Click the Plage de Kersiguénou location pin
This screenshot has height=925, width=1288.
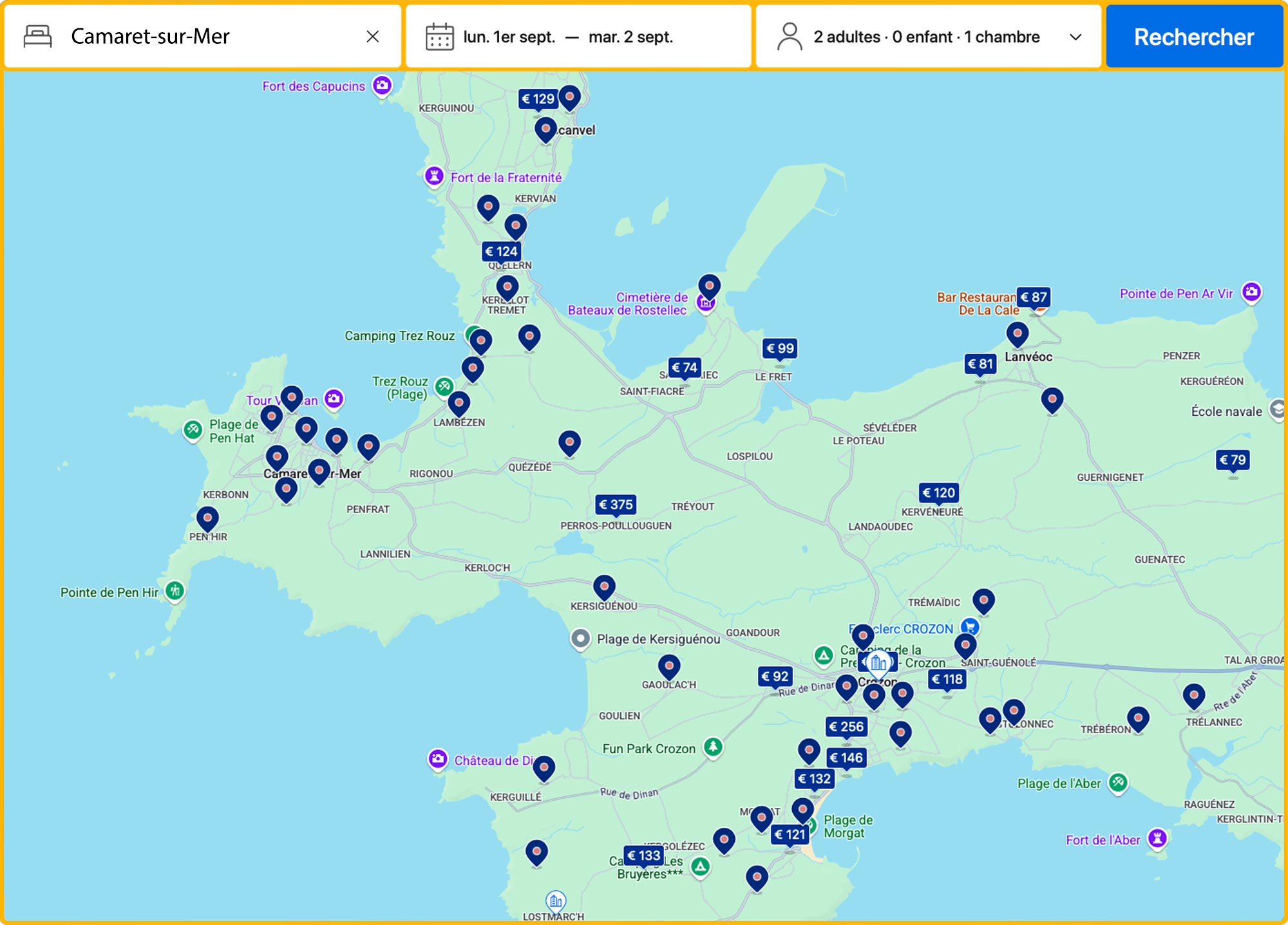click(x=580, y=639)
